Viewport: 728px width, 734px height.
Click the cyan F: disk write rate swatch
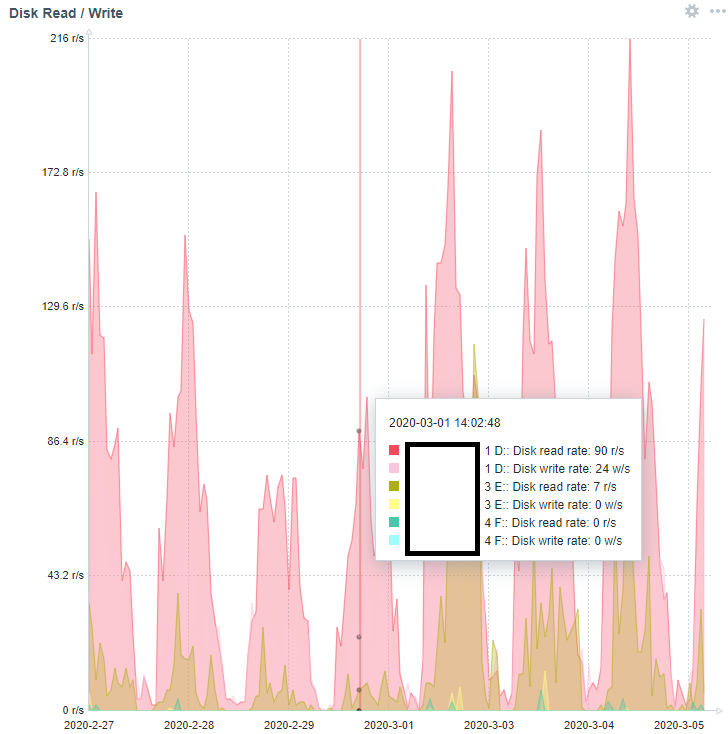[394, 540]
